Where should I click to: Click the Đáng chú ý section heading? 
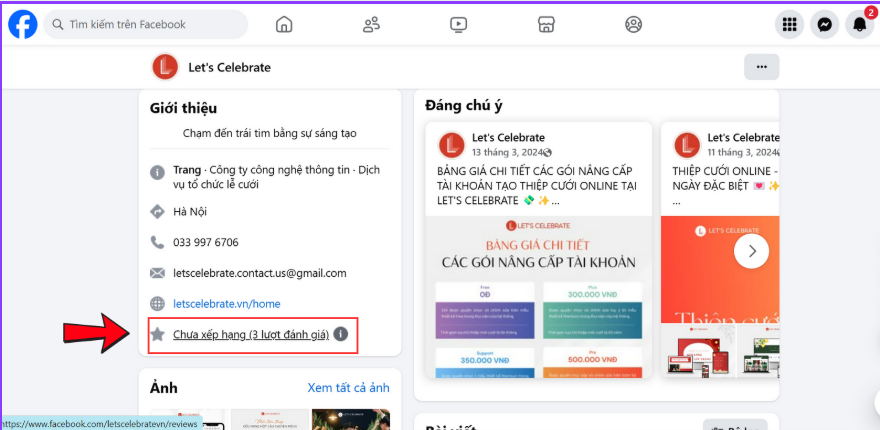[x=464, y=106]
